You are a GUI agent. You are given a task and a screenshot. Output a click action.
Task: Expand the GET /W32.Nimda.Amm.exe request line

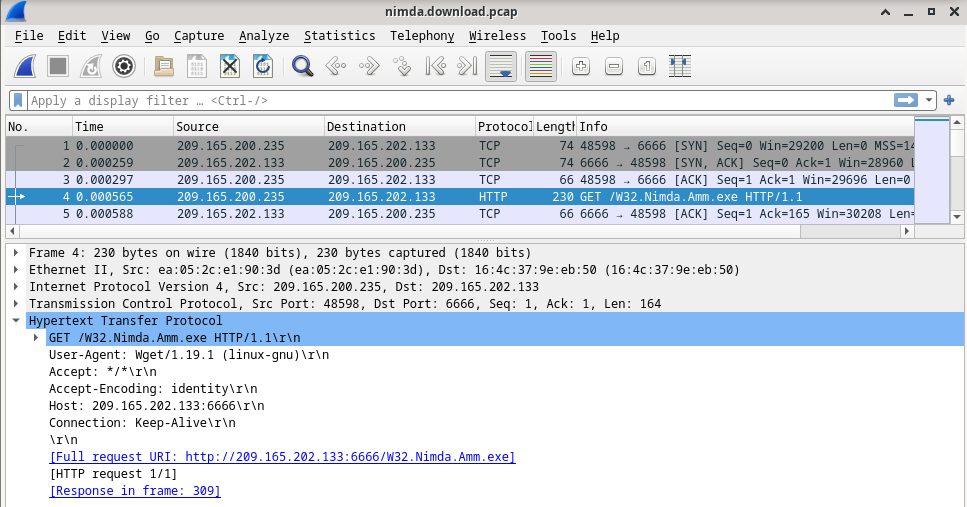tap(36, 337)
